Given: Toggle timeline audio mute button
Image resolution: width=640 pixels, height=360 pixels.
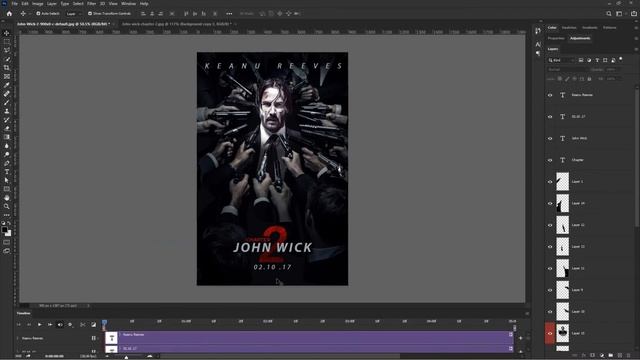Looking at the screenshot, I should (60, 324).
